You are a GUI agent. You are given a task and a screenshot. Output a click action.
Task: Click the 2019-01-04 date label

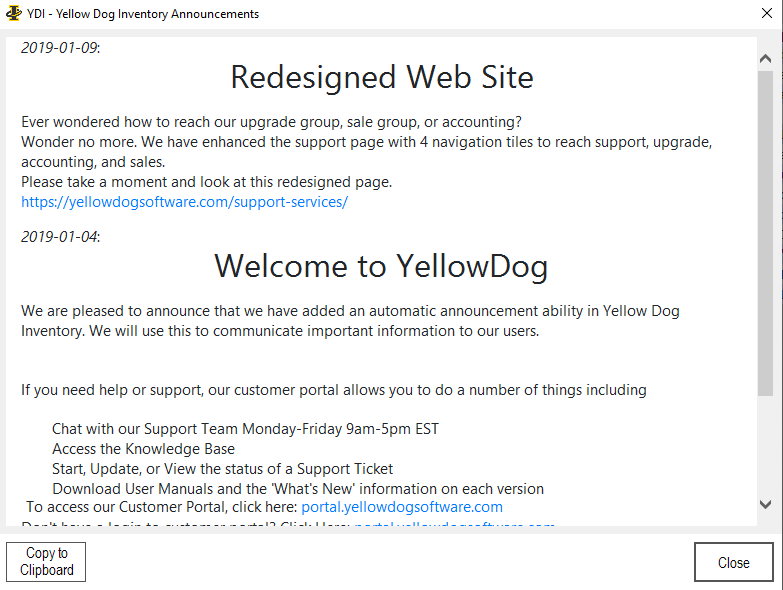coord(60,237)
